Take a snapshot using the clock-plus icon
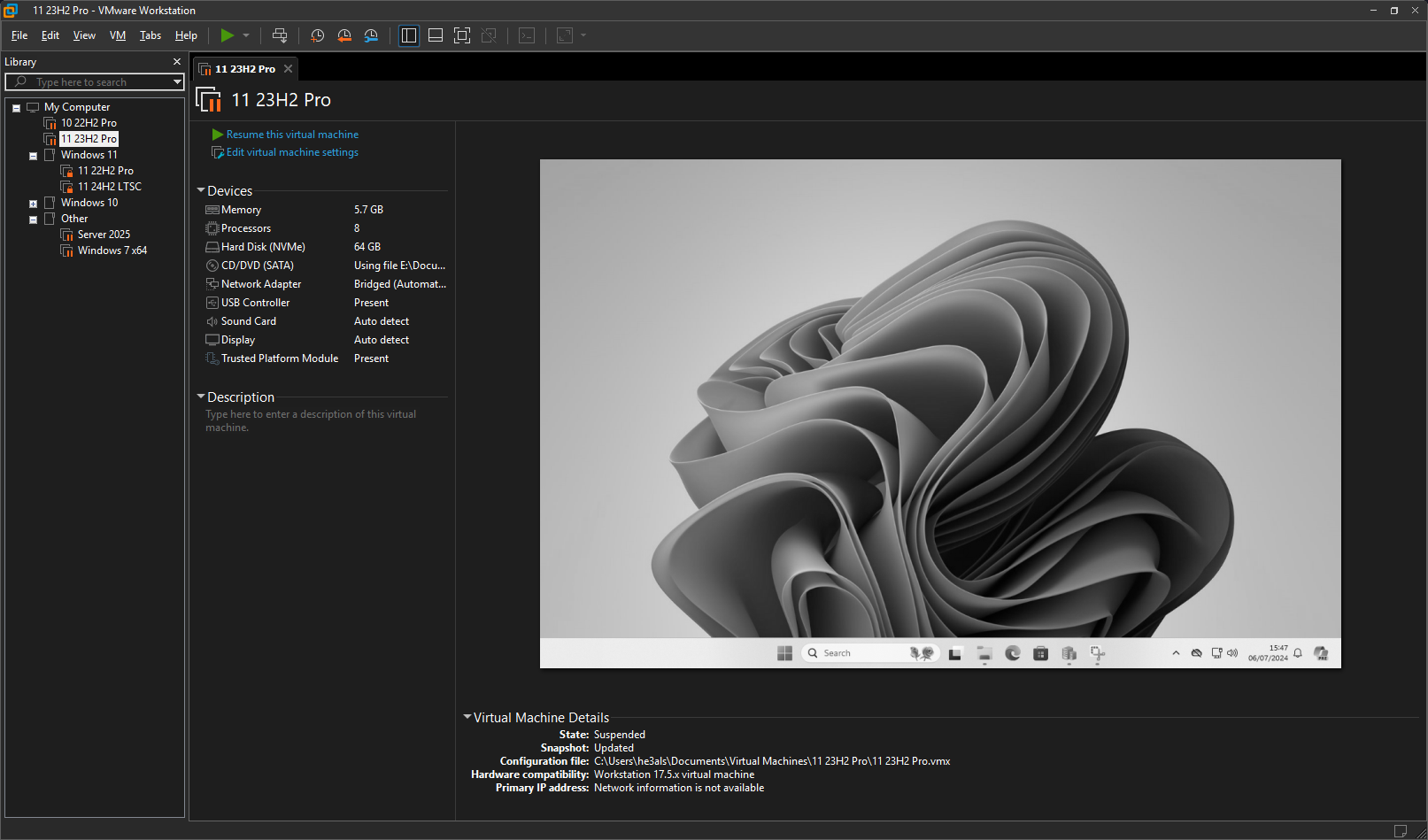Viewport: 1428px width, 840px height. coord(318,35)
